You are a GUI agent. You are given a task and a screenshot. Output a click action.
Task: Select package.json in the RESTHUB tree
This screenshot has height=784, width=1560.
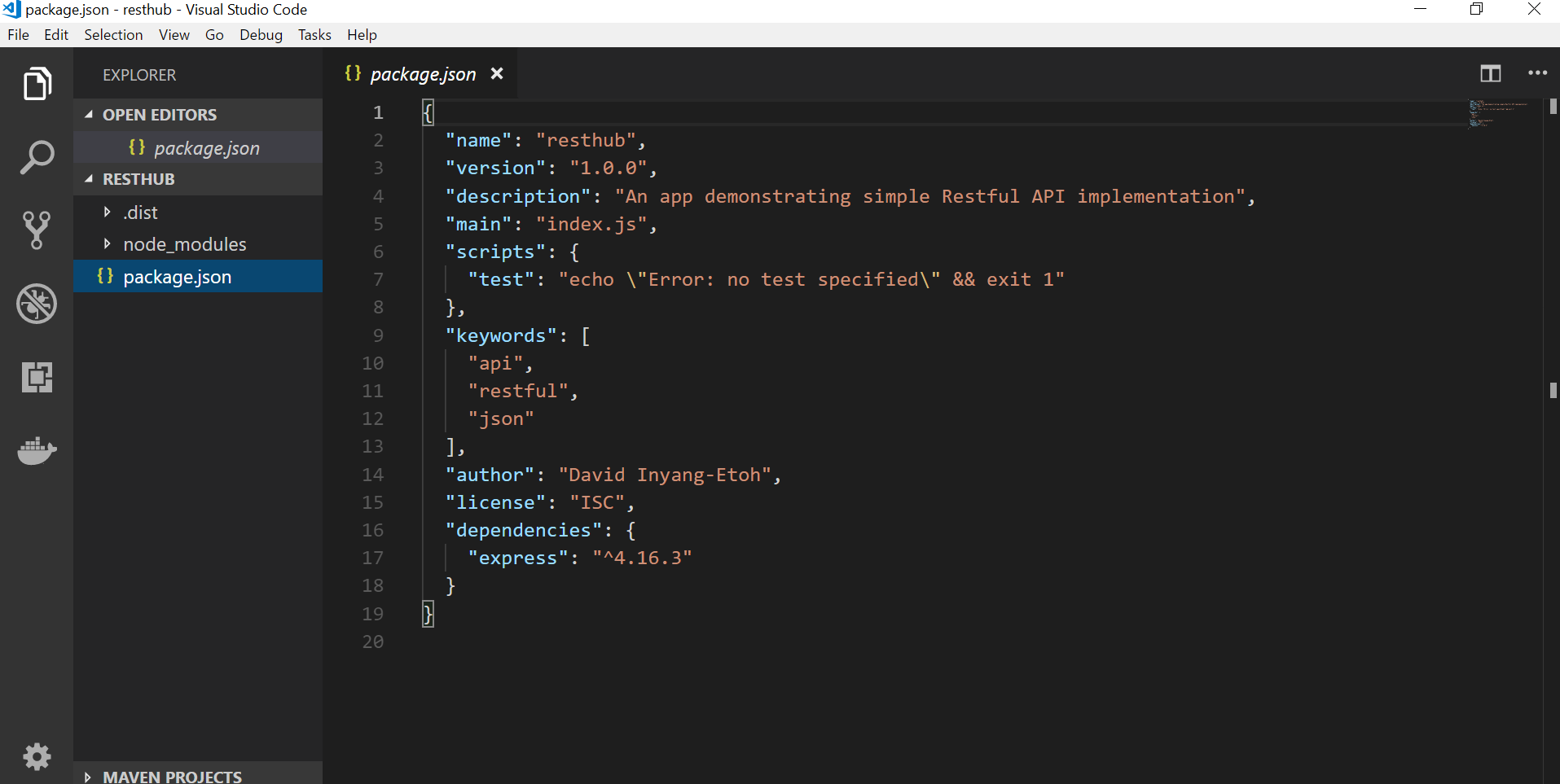click(x=177, y=276)
